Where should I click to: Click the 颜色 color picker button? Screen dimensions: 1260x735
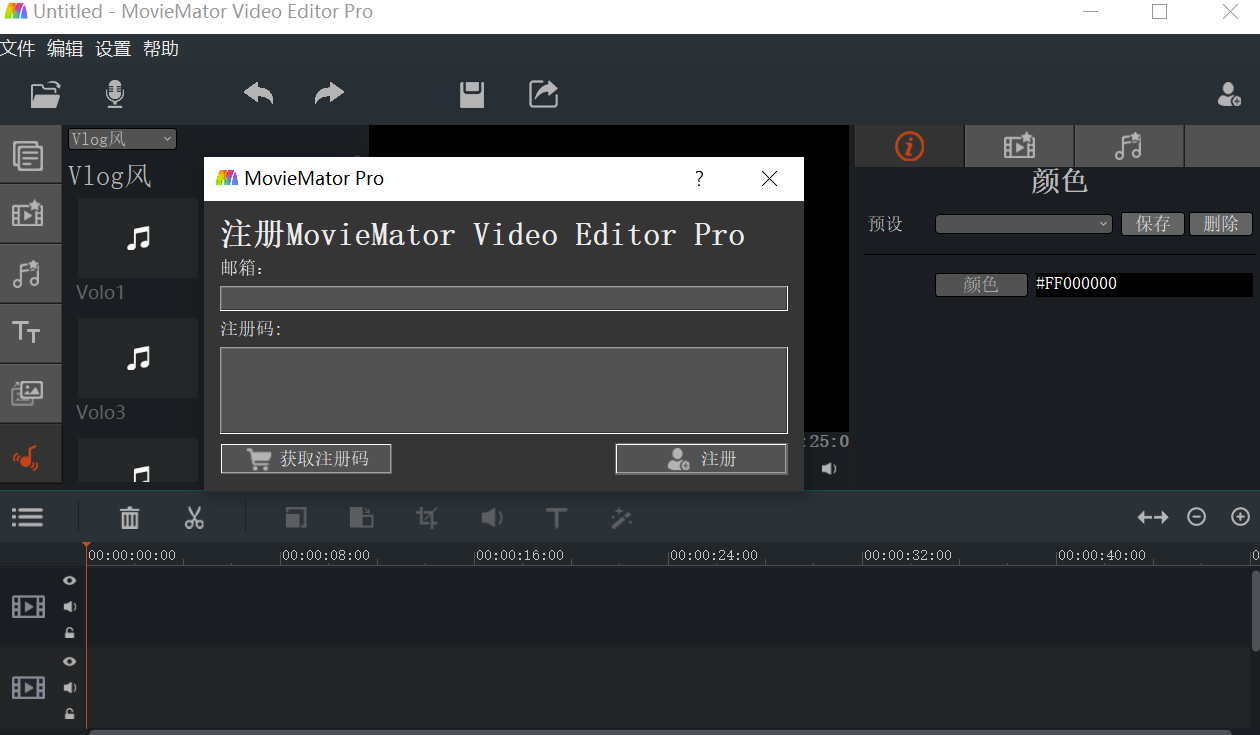coord(980,285)
